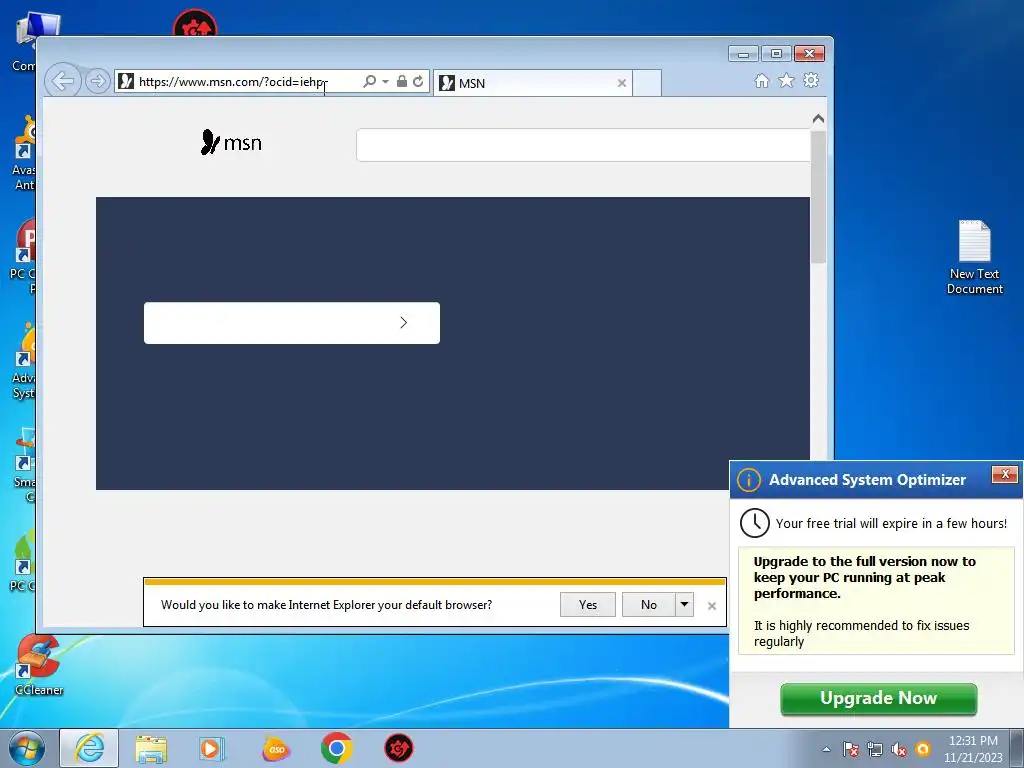The image size is (1024, 768).
Task: Open address bar autocomplete dropdown arrow
Action: pos(385,81)
